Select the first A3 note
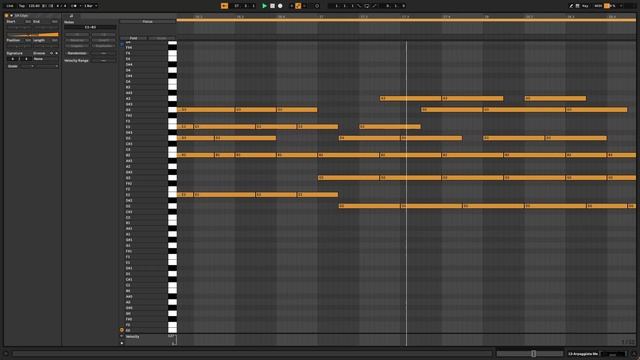 point(411,98)
